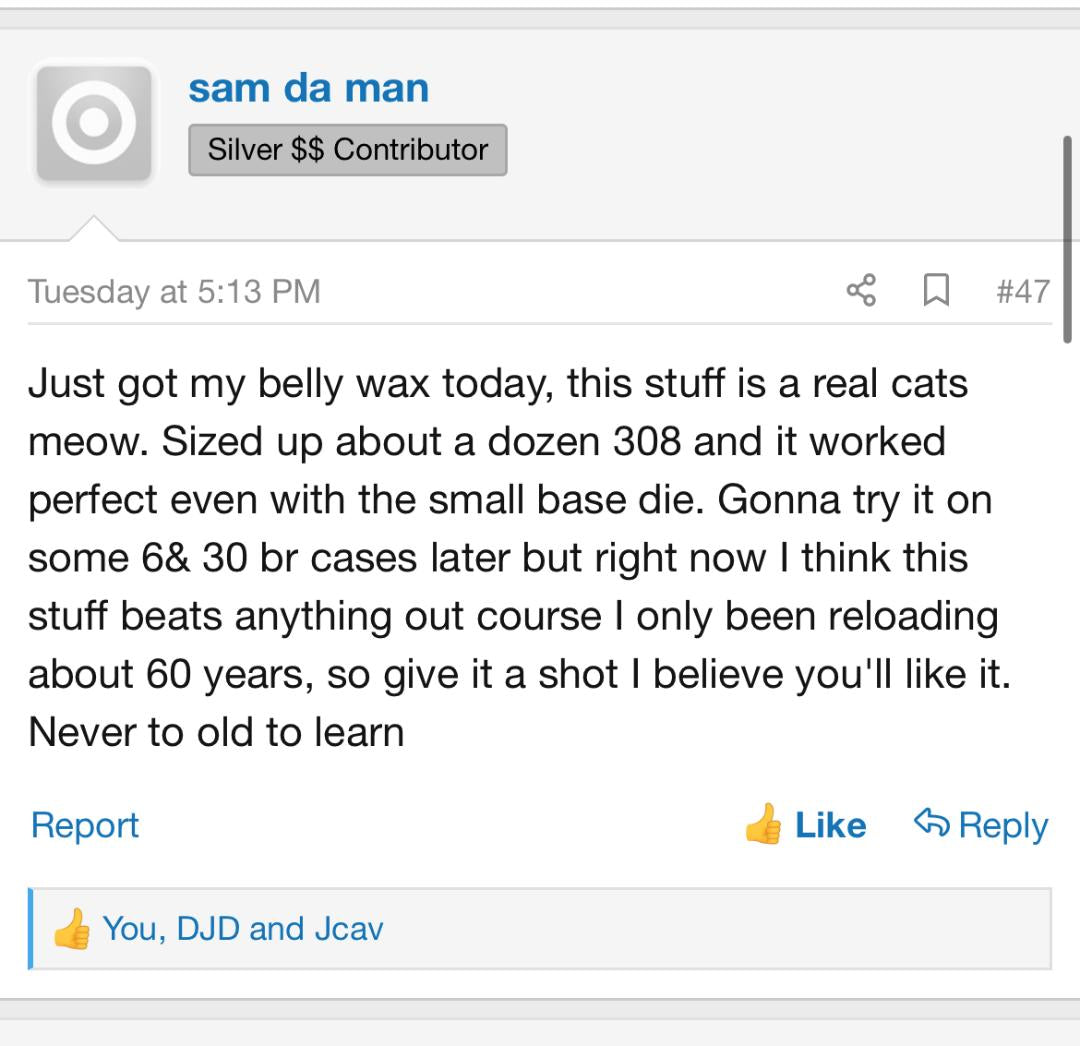Report this post
The image size is (1080, 1046).
85,825
